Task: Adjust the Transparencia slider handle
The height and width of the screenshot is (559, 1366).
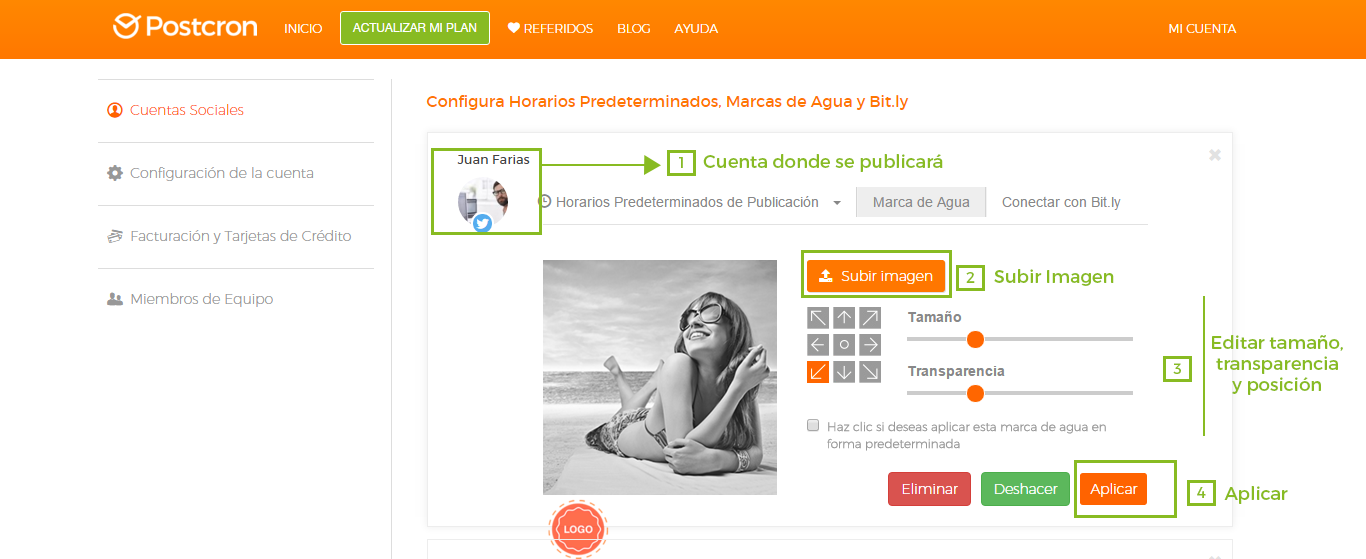Action: coord(976,393)
